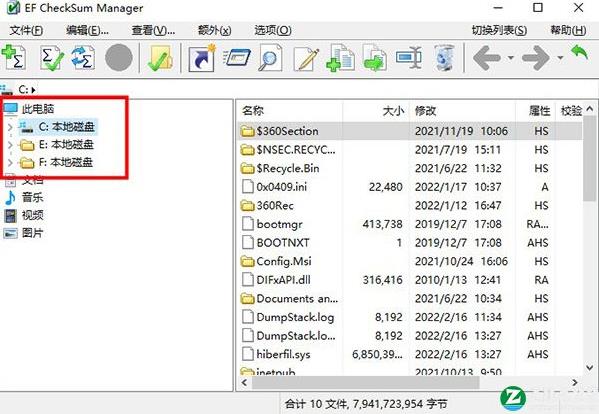Image resolution: width=599 pixels, height=414 pixels.
Task: Expand the E: 本地磁盘 tree node
Action: coord(10,145)
